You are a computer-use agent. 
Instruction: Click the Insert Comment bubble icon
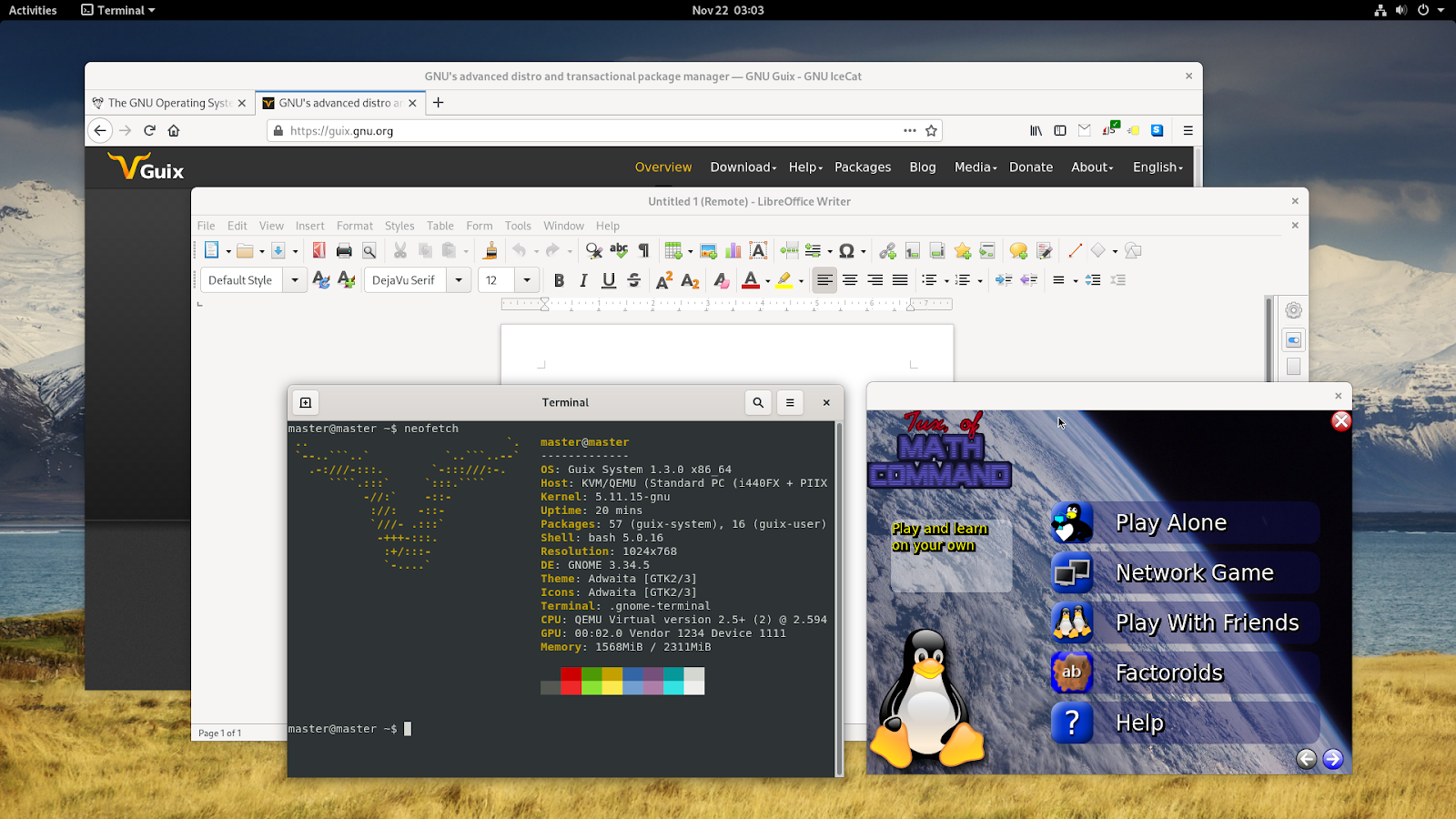[1018, 251]
